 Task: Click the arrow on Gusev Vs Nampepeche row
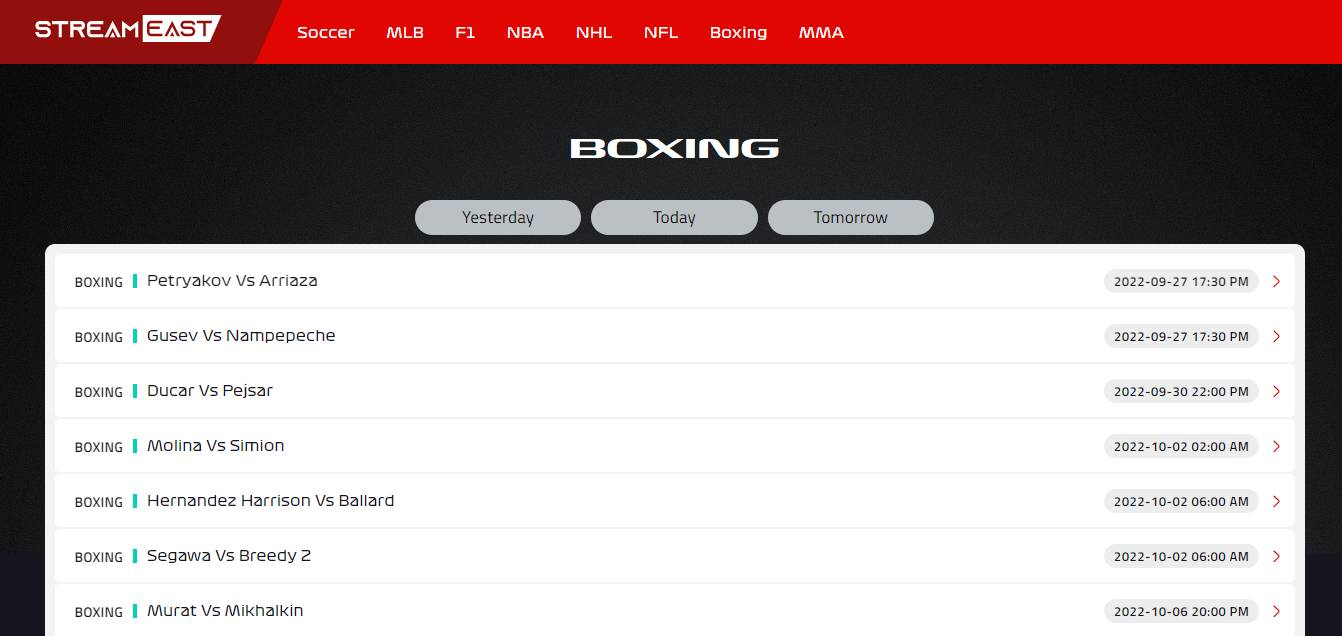pyautogui.click(x=1276, y=337)
